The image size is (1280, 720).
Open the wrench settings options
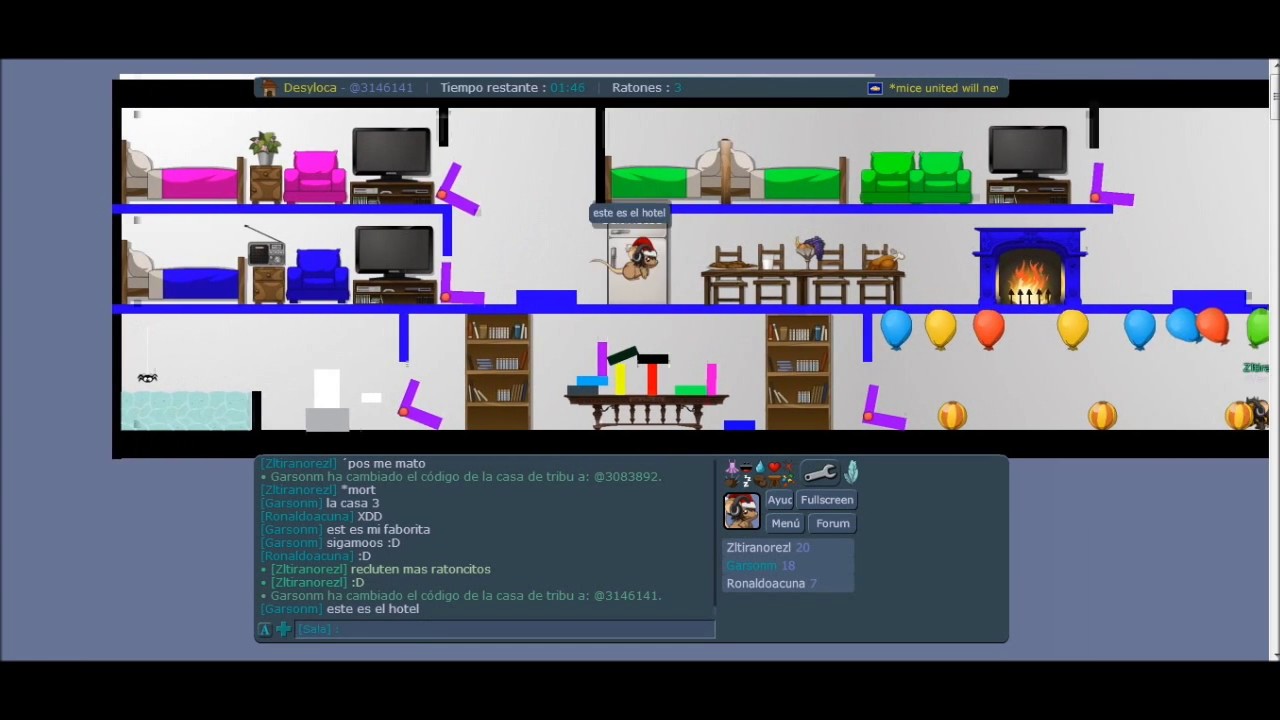[x=820, y=472]
